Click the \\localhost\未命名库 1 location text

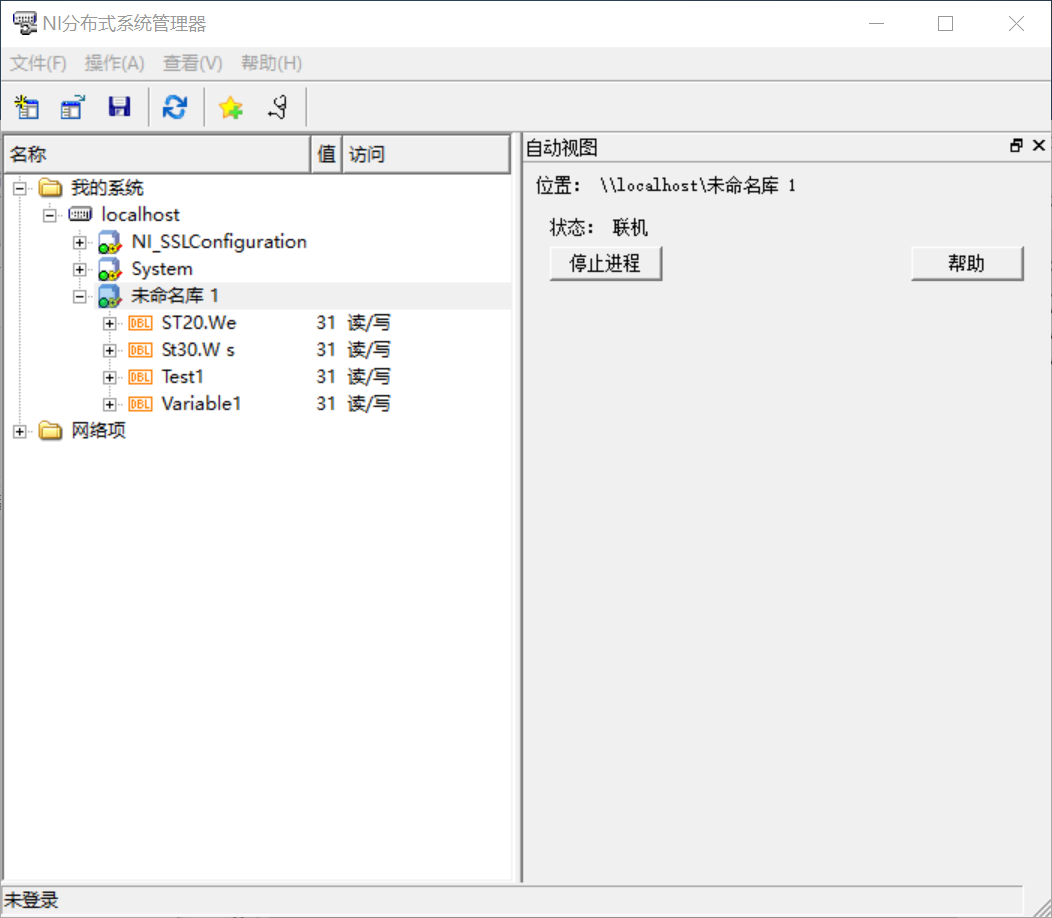click(x=698, y=186)
